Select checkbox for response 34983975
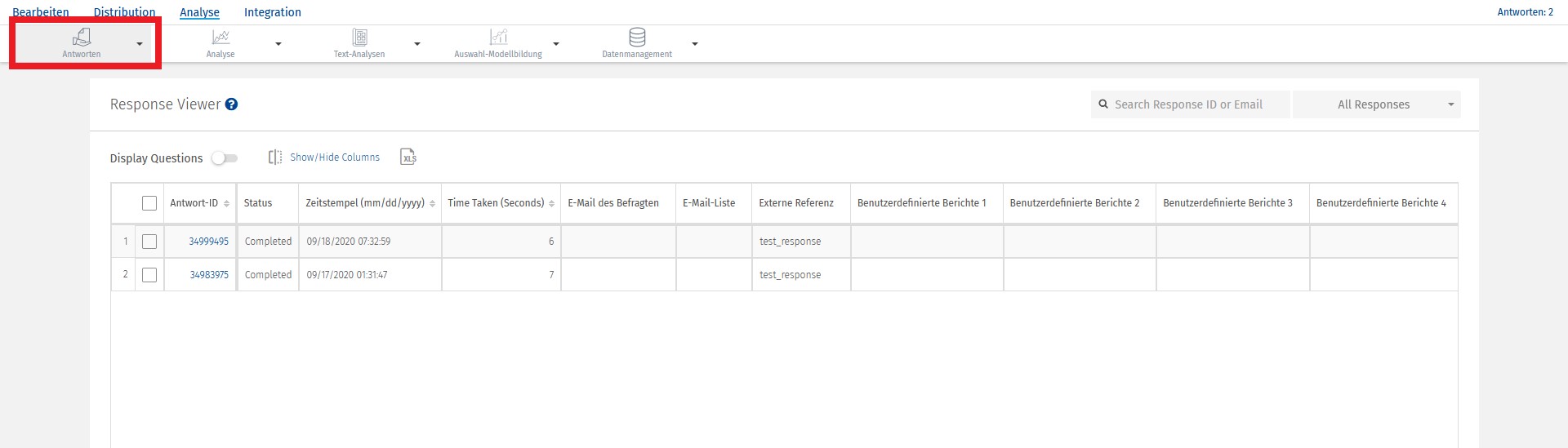Image resolution: width=1568 pixels, height=448 pixels. [x=149, y=275]
